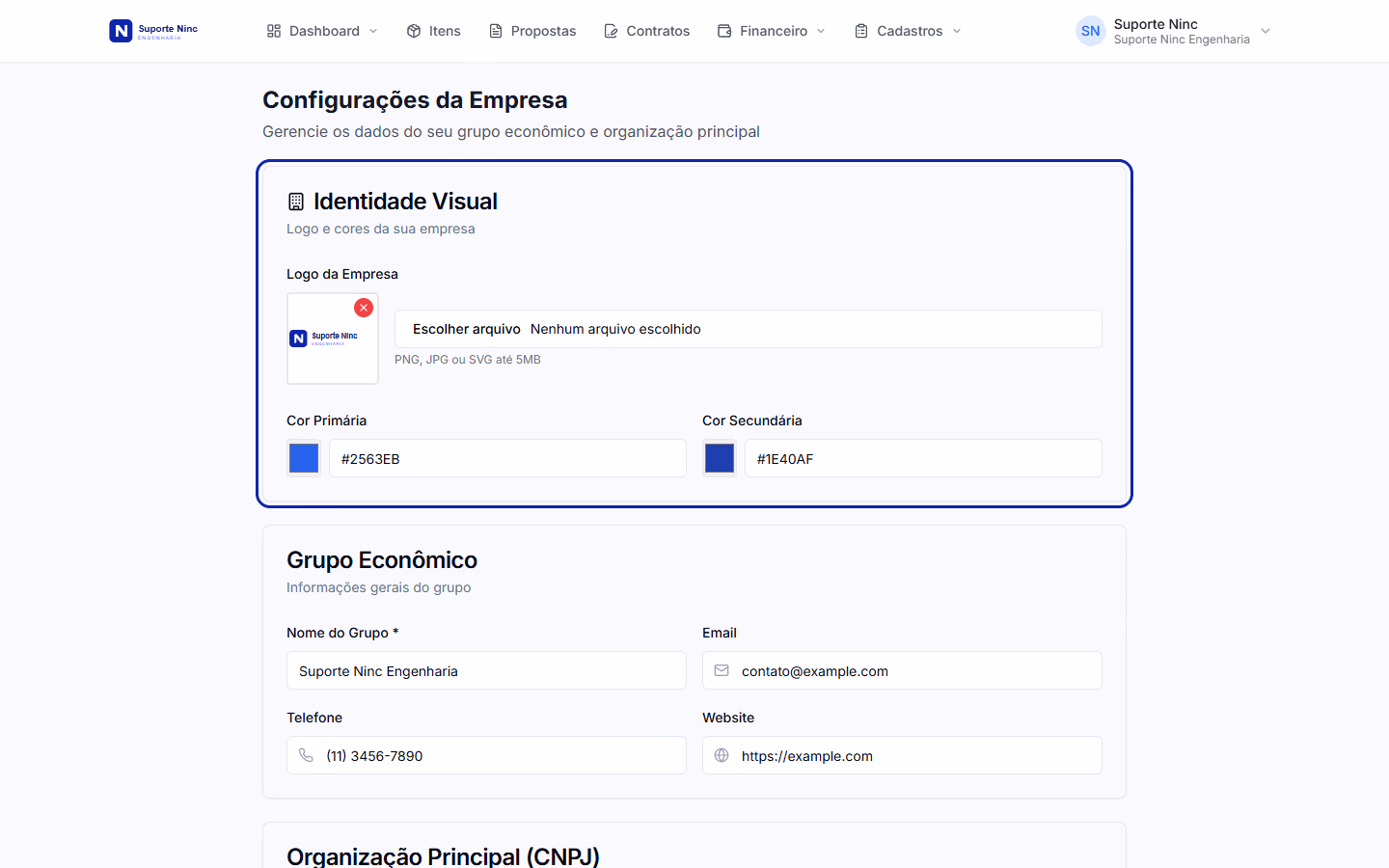Click the #2563EB hex input field
This screenshot has width=1389, height=868.
pyautogui.click(x=507, y=458)
